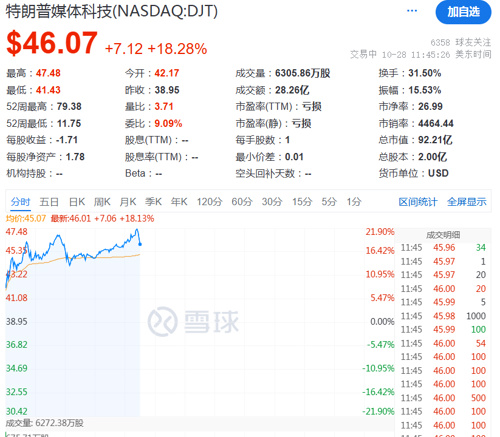Image resolution: width=500 pixels, height=437 pixels.
Task: Select the 日K candlestick tab
Action: point(77,202)
